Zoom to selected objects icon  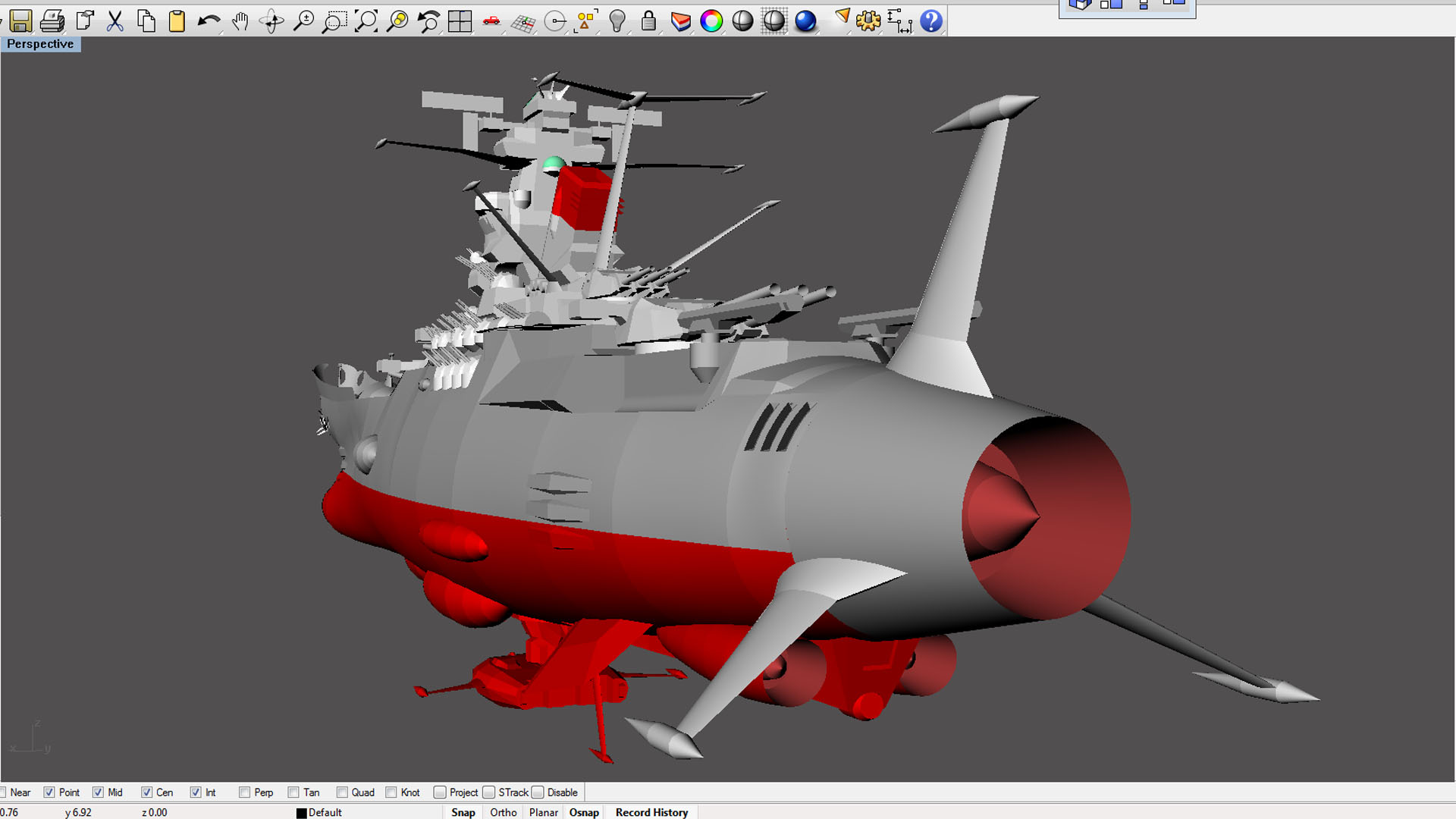[x=397, y=20]
